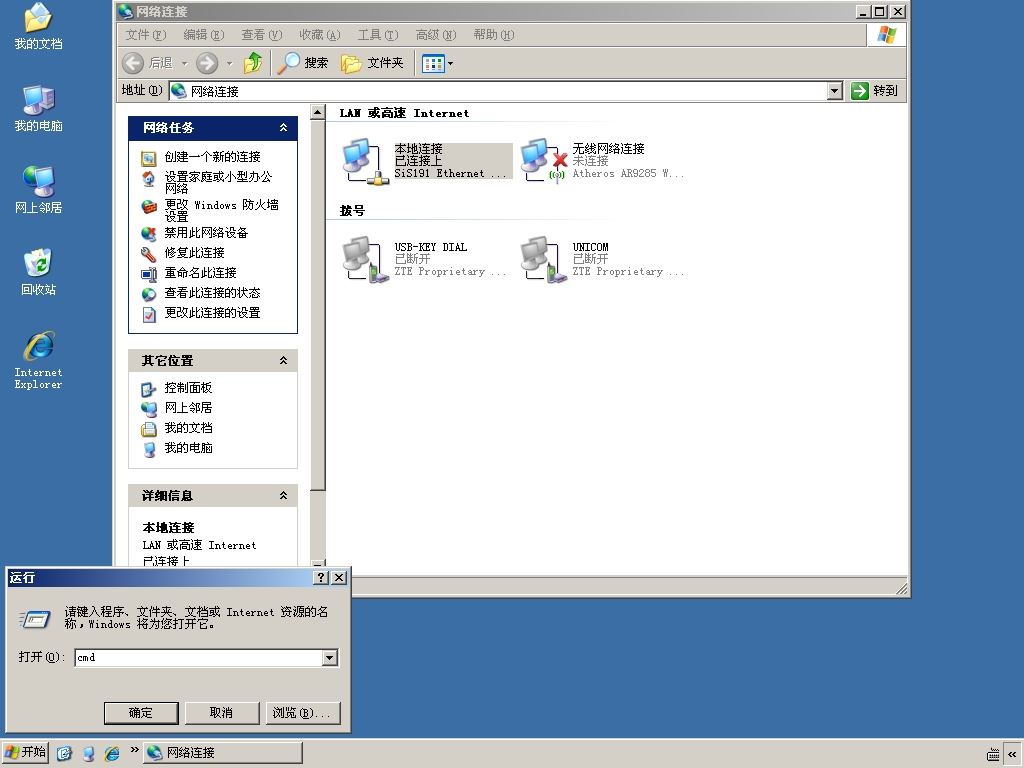Collapse the 详细信息 panel
Image resolution: width=1024 pixels, height=768 pixels.
coord(283,496)
